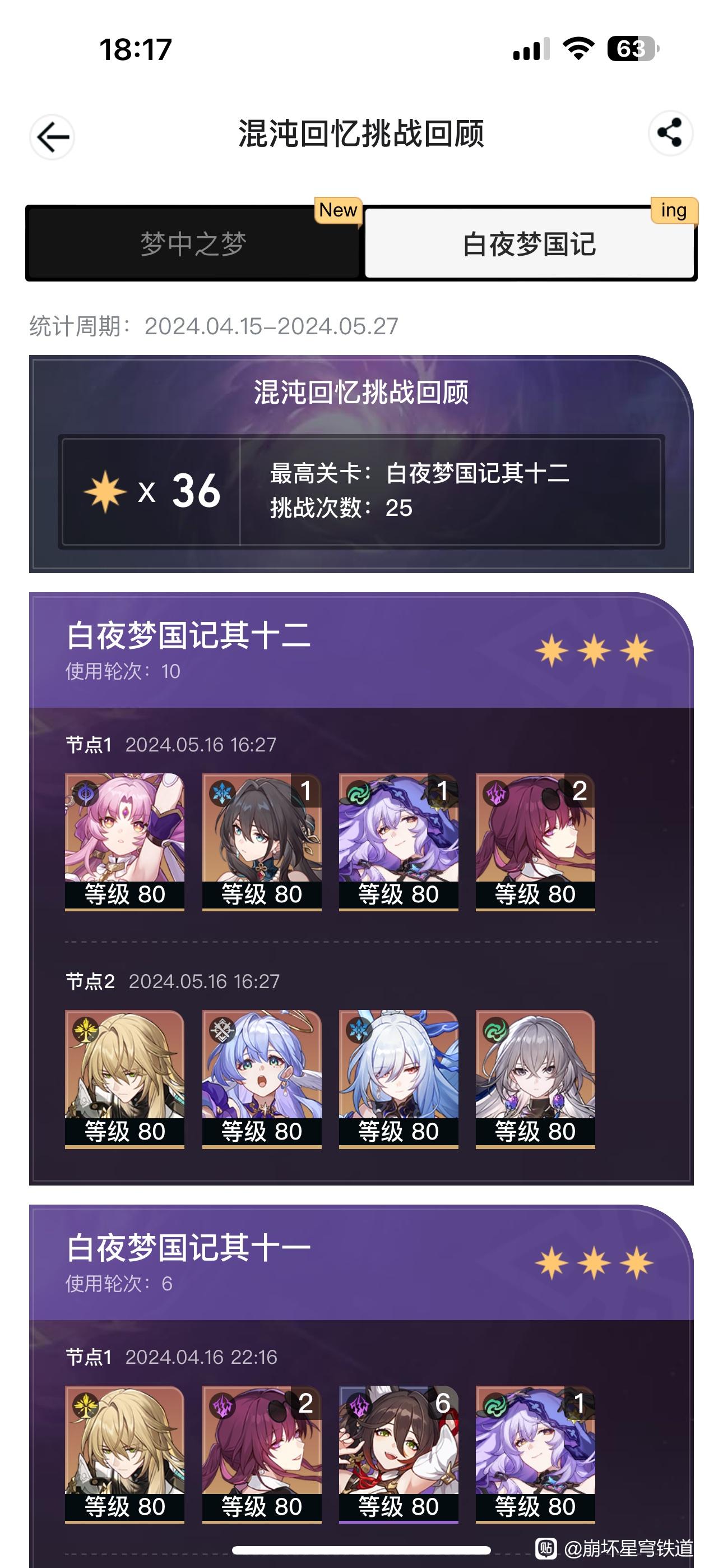723x1568 pixels.
Task: Tap the three stars of 白夜梦国记其十一
Action: coord(594,1262)
